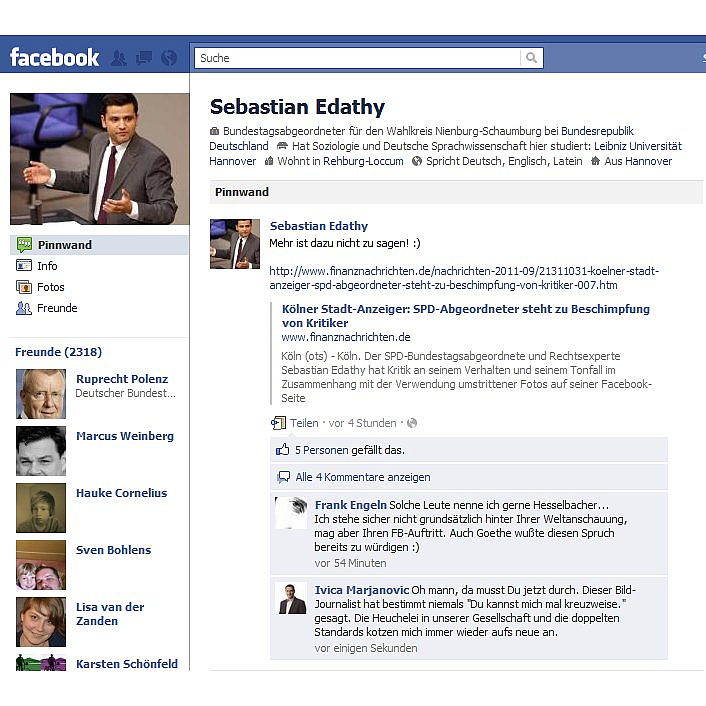The image size is (706, 706).
Task: Click the Info icon in sidebar
Action: pyautogui.click(x=24, y=266)
